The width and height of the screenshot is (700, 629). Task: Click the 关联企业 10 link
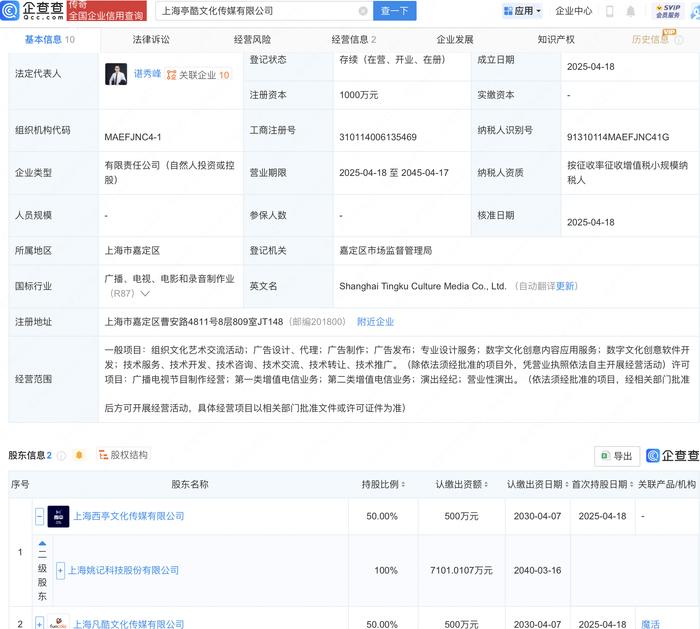pyautogui.click(x=198, y=75)
